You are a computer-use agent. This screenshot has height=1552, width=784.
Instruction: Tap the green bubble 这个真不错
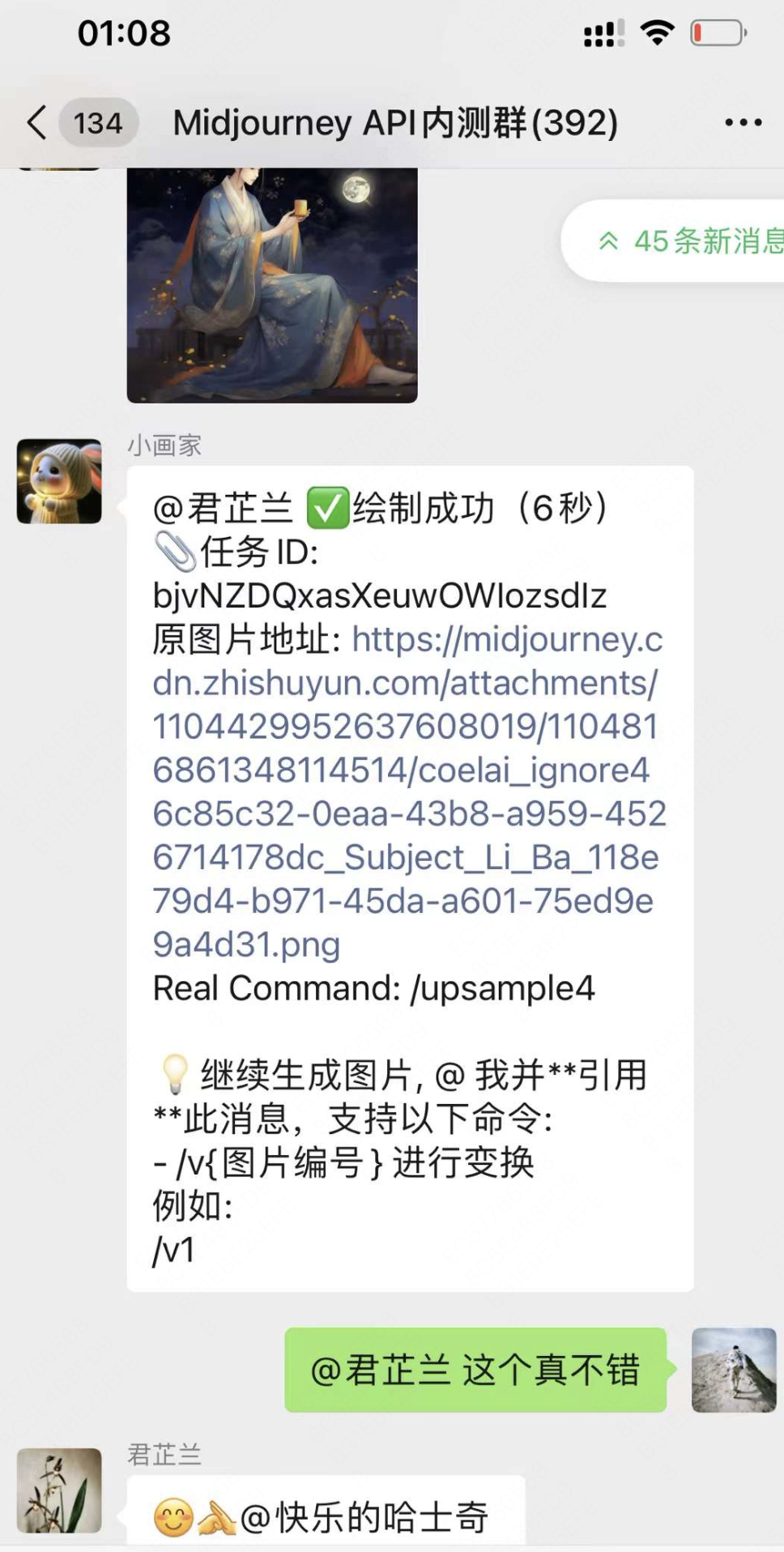pos(475,1370)
